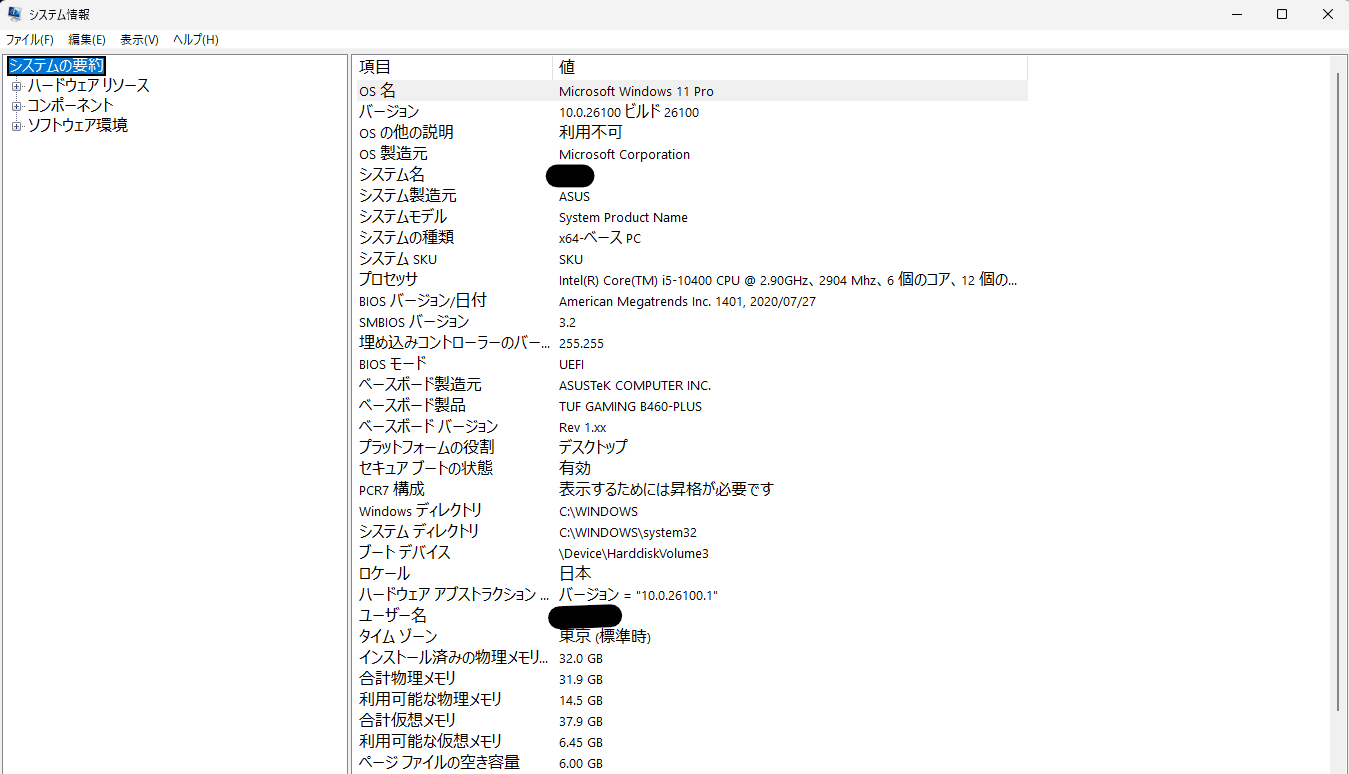Open the 編集(E) menu
Image resolution: width=1349 pixels, height=774 pixels.
(87, 40)
